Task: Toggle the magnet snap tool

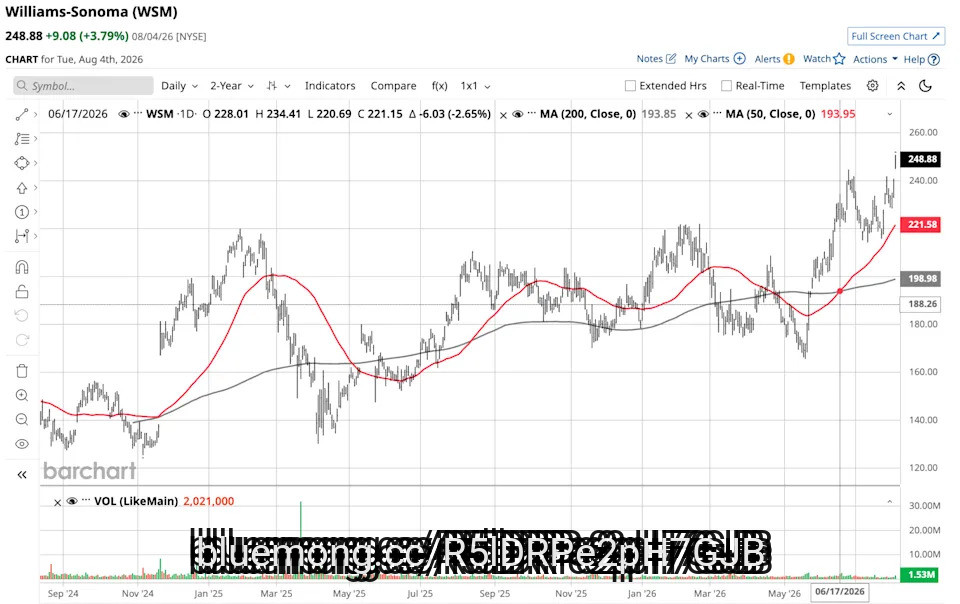Action: click(21, 267)
